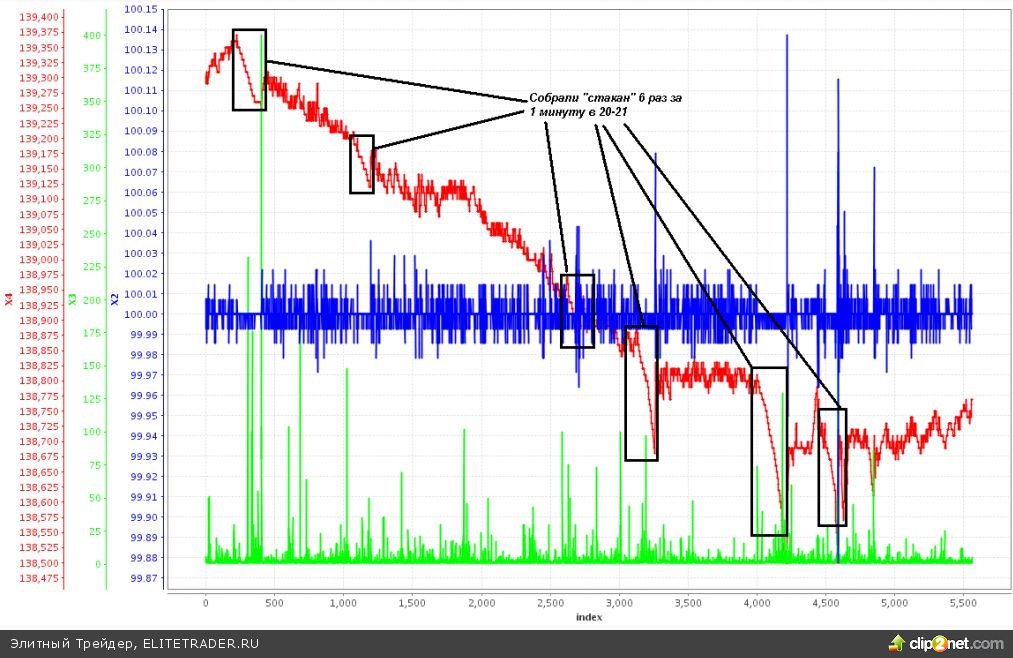Click the 400 tick on green axis
1013x658 pixels.
(x=92, y=36)
